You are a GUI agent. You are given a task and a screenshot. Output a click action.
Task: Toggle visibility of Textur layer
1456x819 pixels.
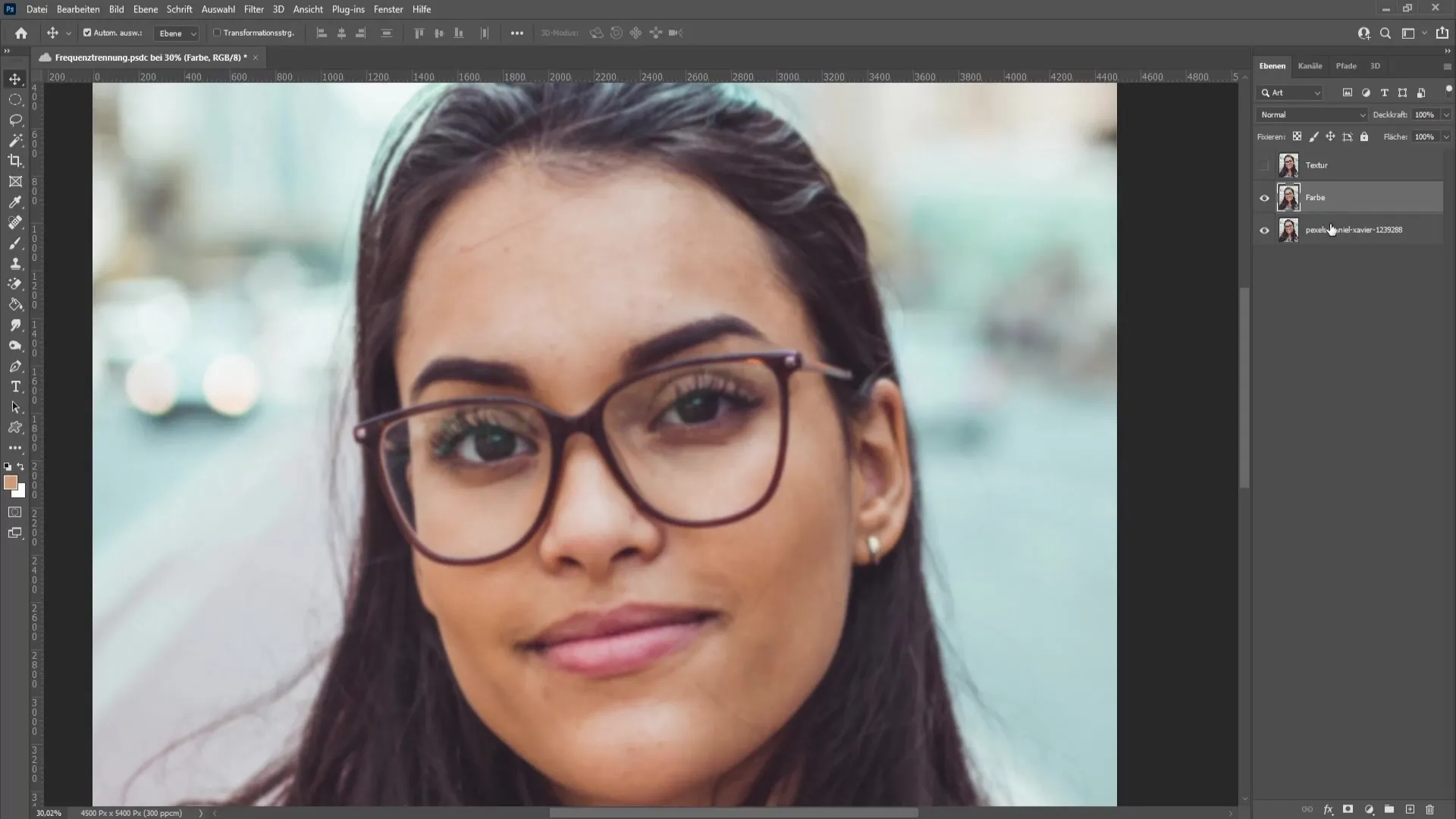click(x=1264, y=164)
